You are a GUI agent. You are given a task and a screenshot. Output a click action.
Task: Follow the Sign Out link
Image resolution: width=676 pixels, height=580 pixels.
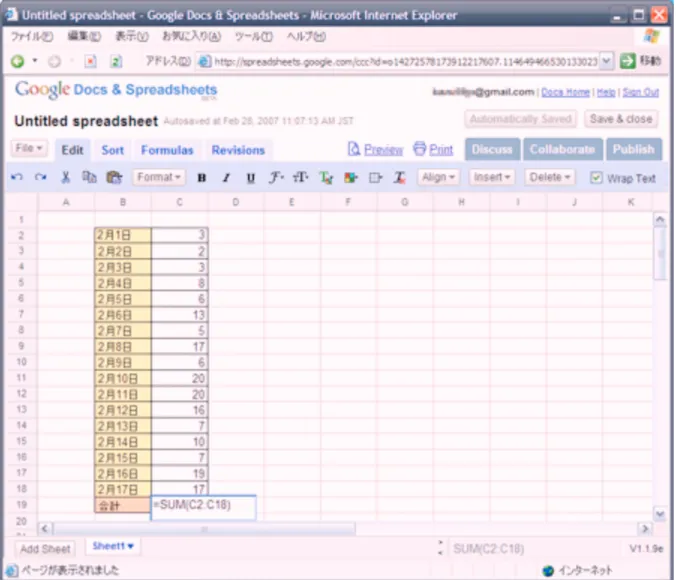[641, 92]
